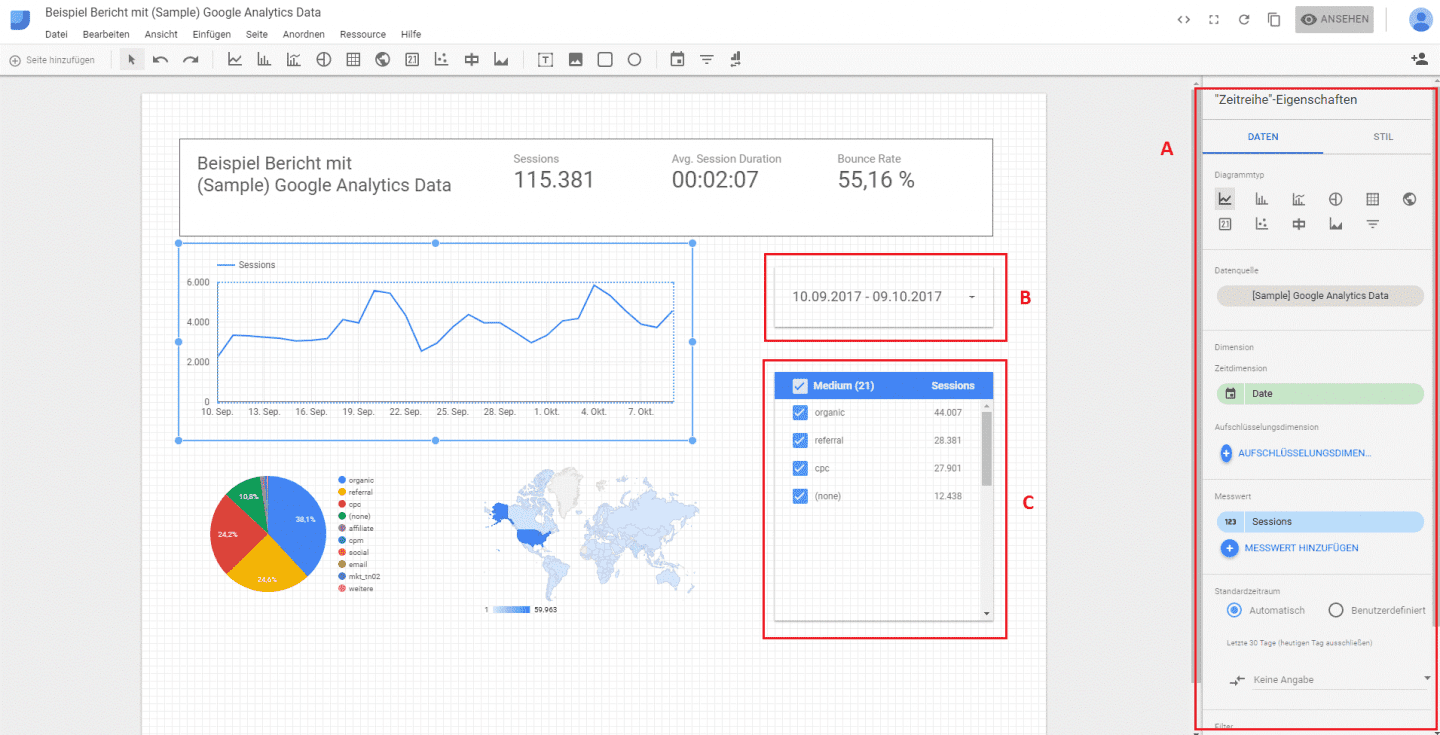Open the date range 10.09.2017 dropdown

pos(971,297)
